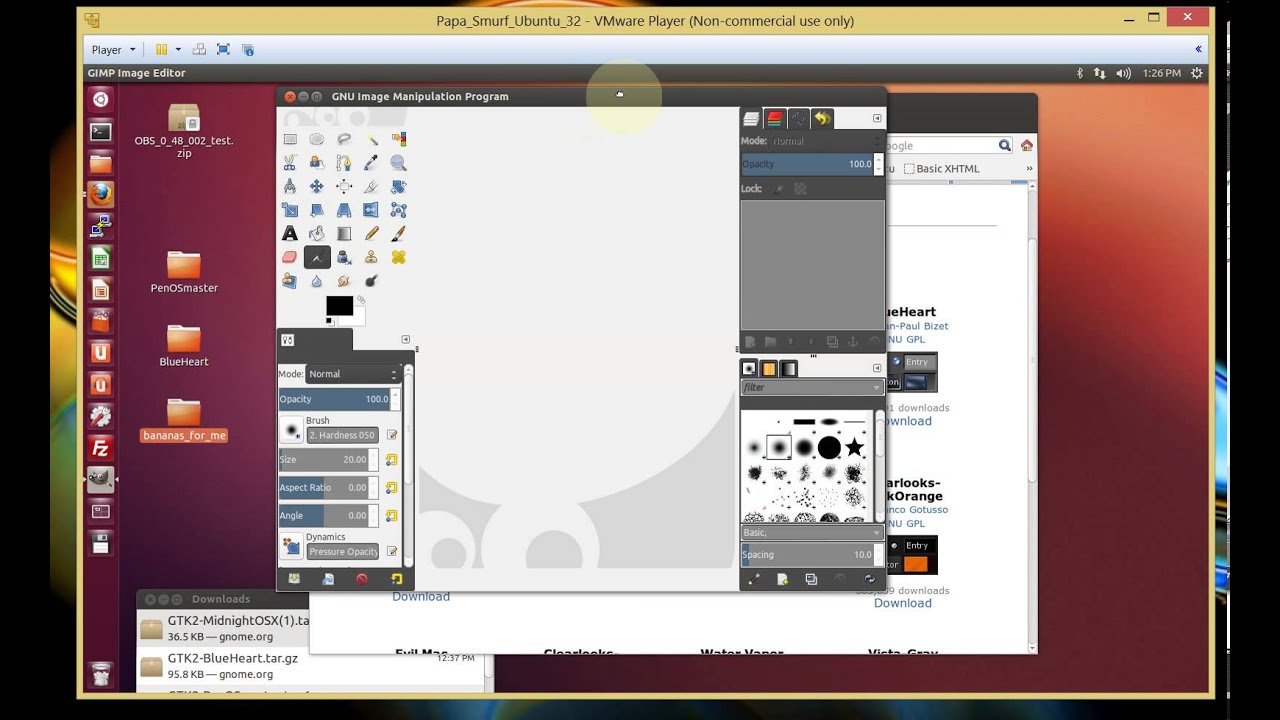Select the Perspective tool
This screenshot has height=720, width=1280.
pos(344,210)
